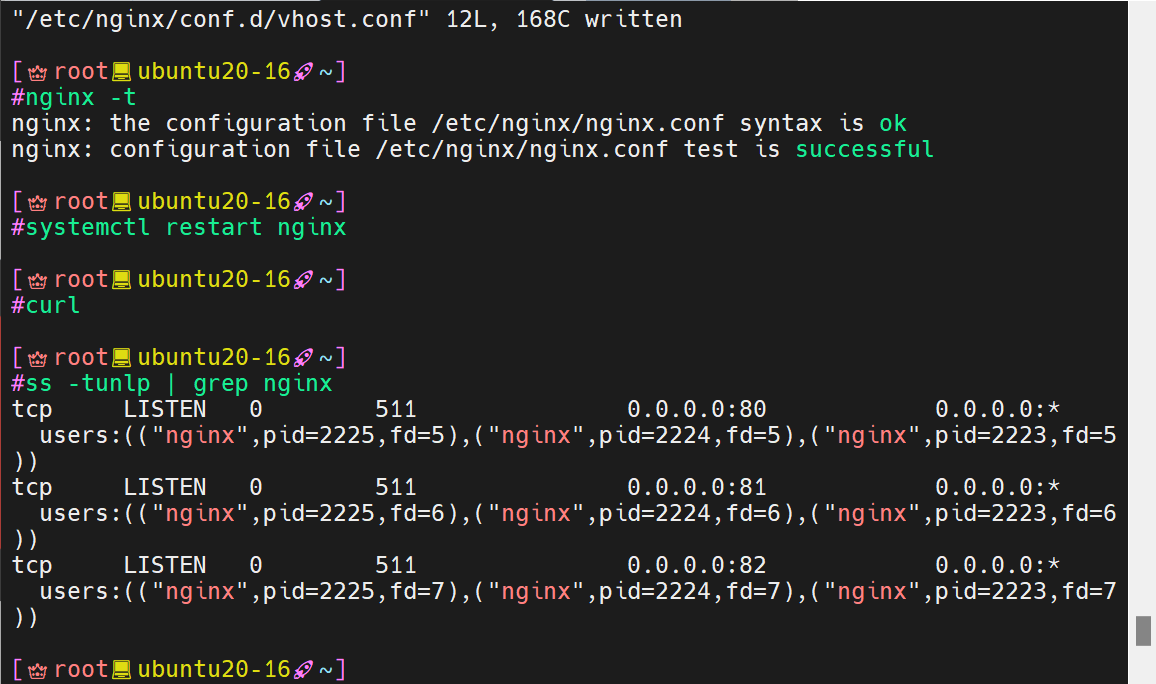Click '511' in the port 82 row

pos(396,565)
